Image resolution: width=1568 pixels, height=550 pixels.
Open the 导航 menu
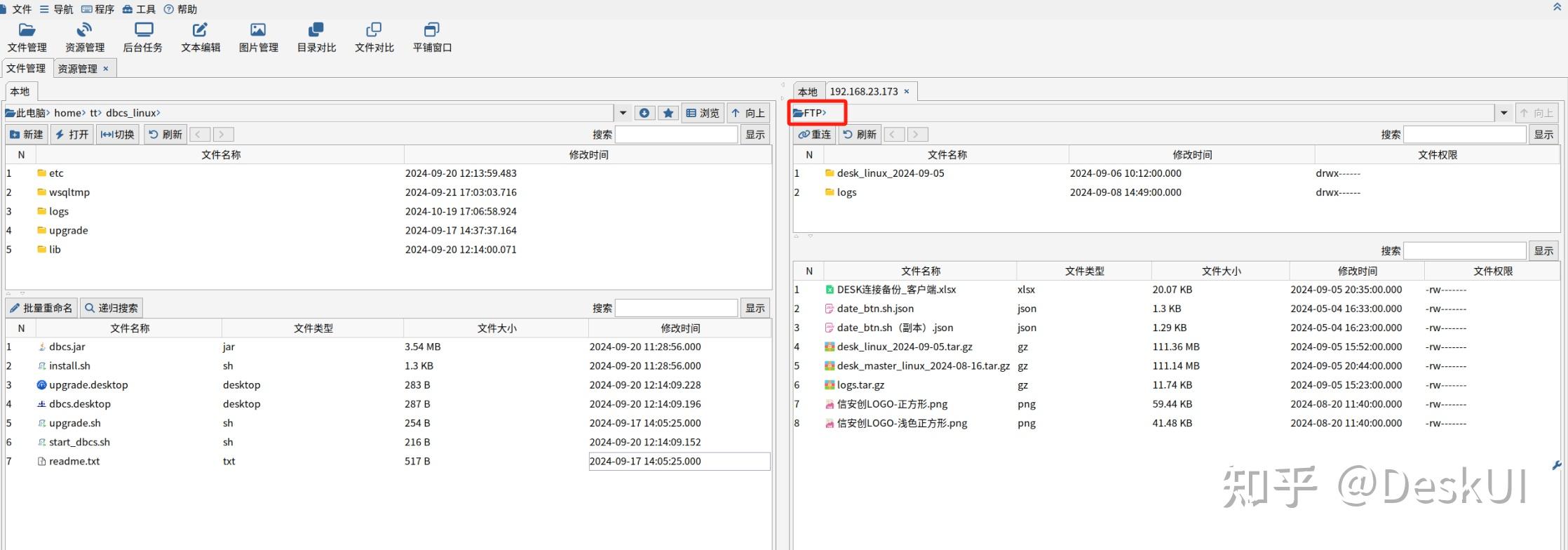click(x=57, y=9)
